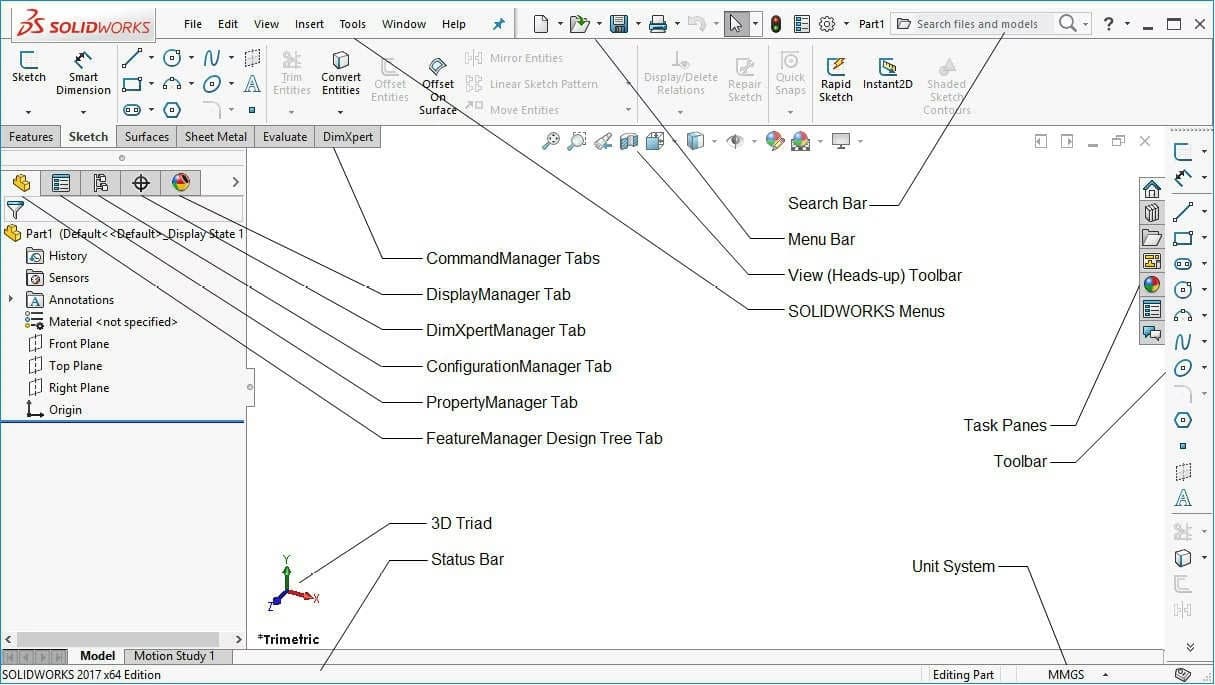
Task: Open the SOLIDWORKS Forum task pane tab
Action: tap(1152, 333)
